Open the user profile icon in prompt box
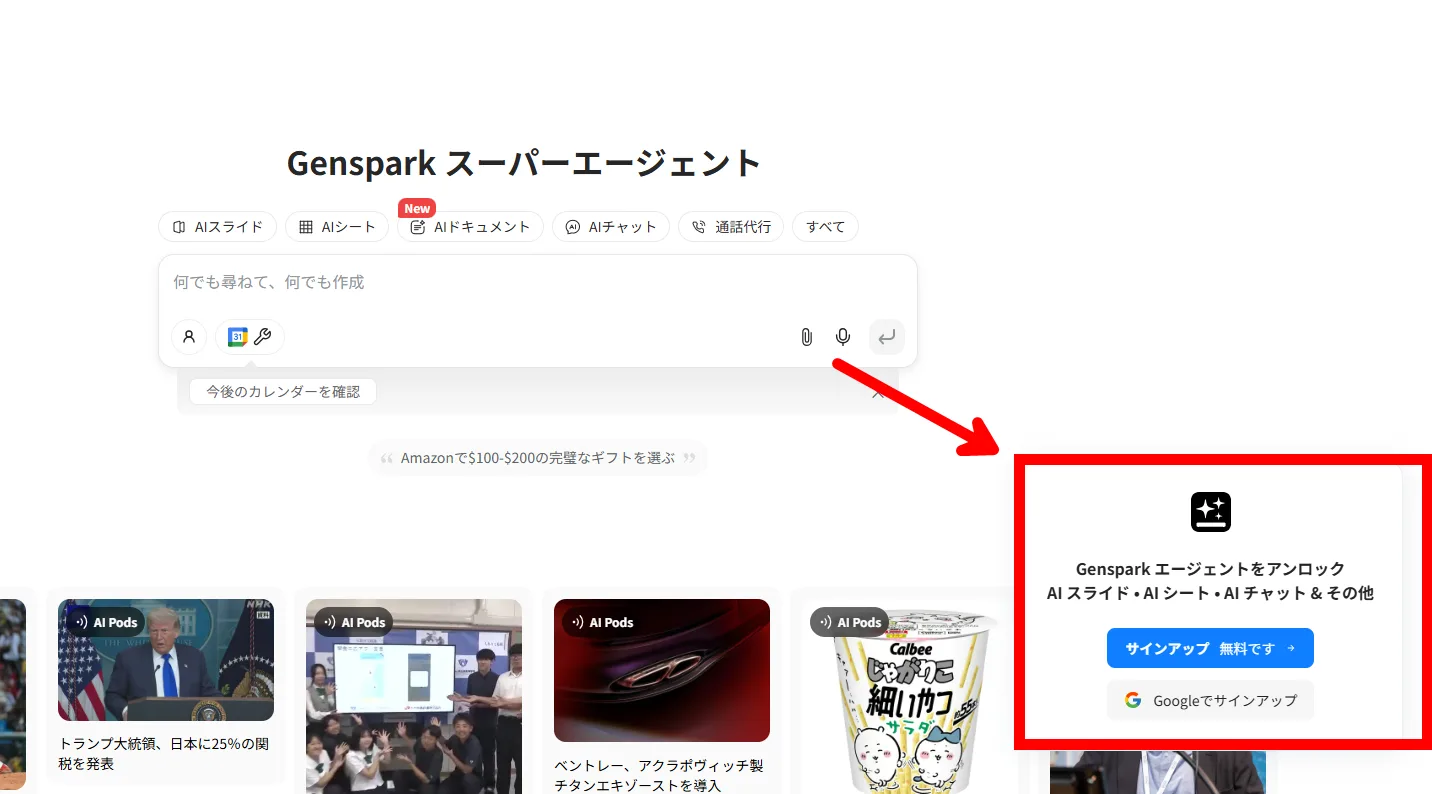This screenshot has width=1432, height=794. [189, 337]
